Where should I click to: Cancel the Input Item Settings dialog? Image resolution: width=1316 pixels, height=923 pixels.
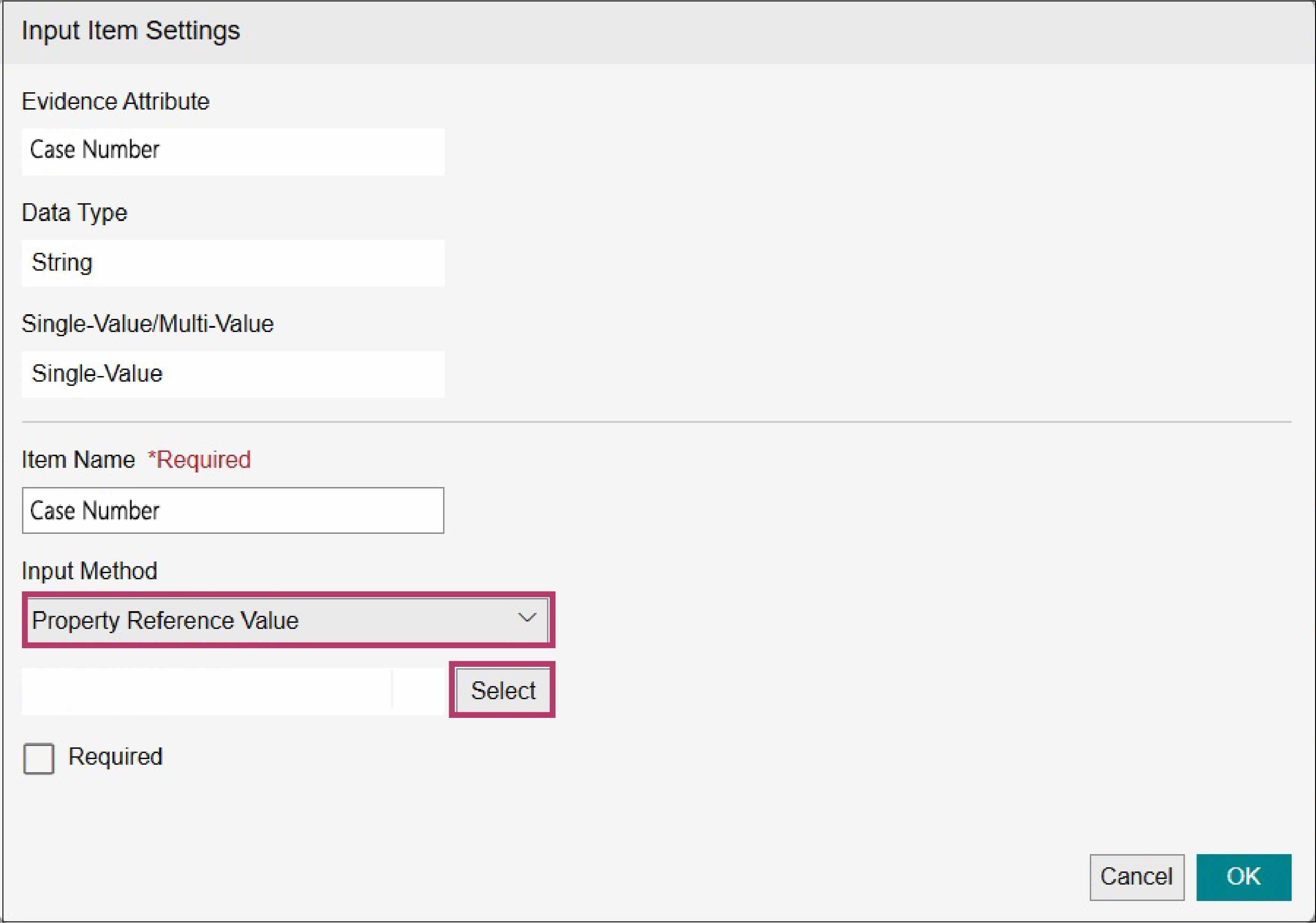1137,877
